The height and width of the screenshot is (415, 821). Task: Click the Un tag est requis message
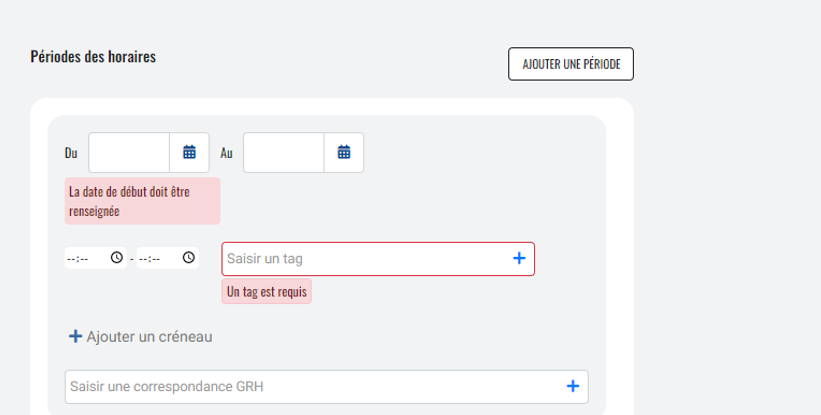[267, 292]
